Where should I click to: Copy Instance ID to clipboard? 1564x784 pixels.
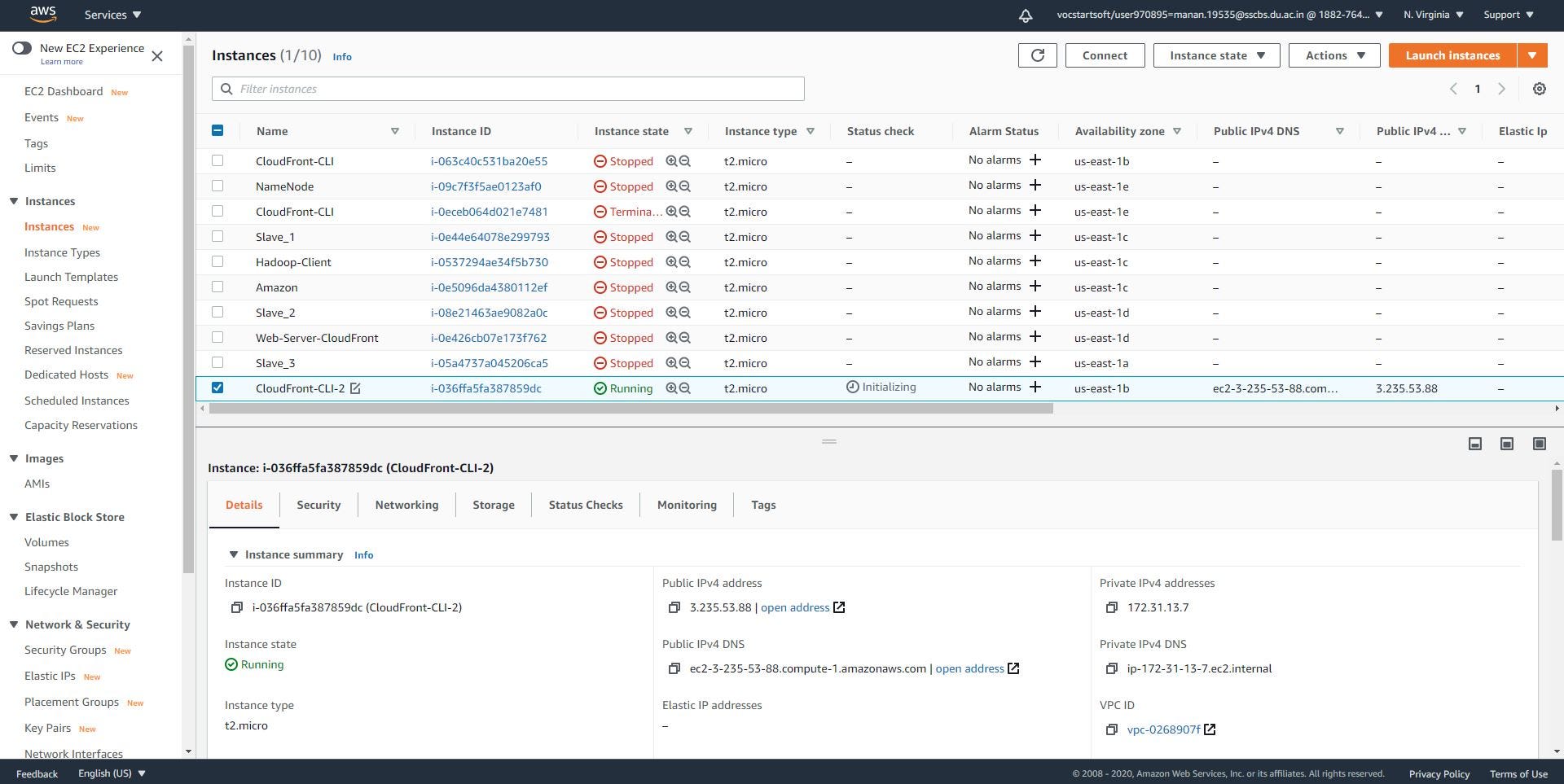pyautogui.click(x=237, y=607)
